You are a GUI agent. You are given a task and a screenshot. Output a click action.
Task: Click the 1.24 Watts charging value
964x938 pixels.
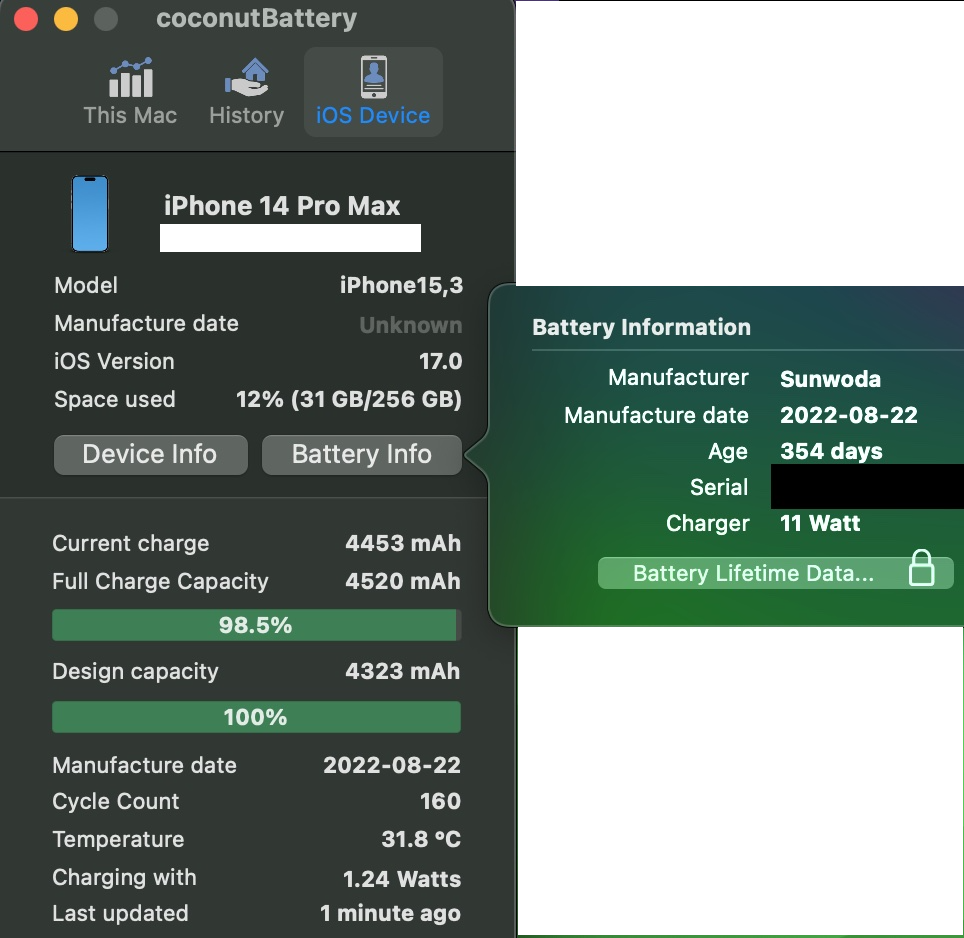402,879
